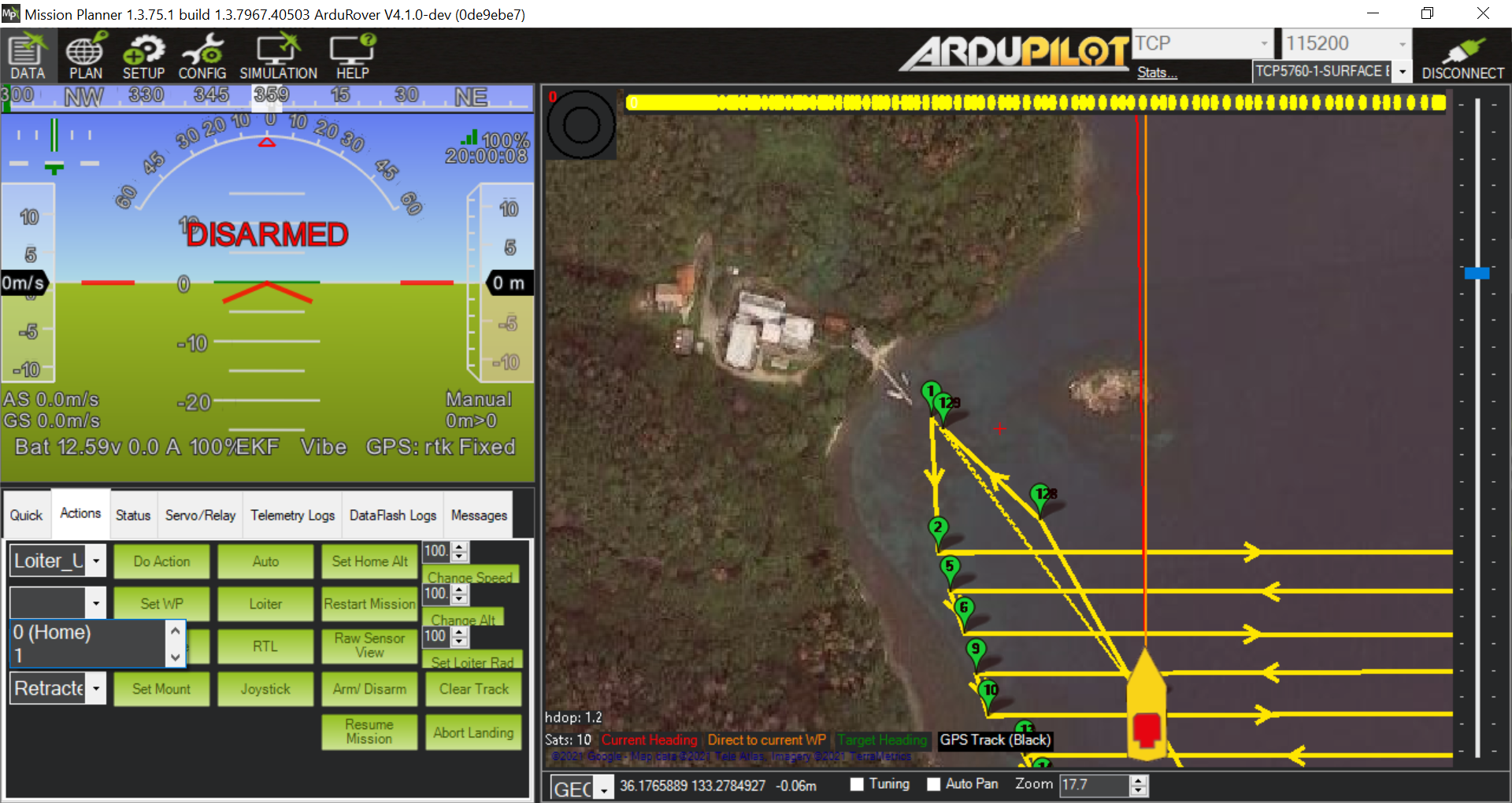Click the Zoom value field showing 17.7

(1095, 785)
